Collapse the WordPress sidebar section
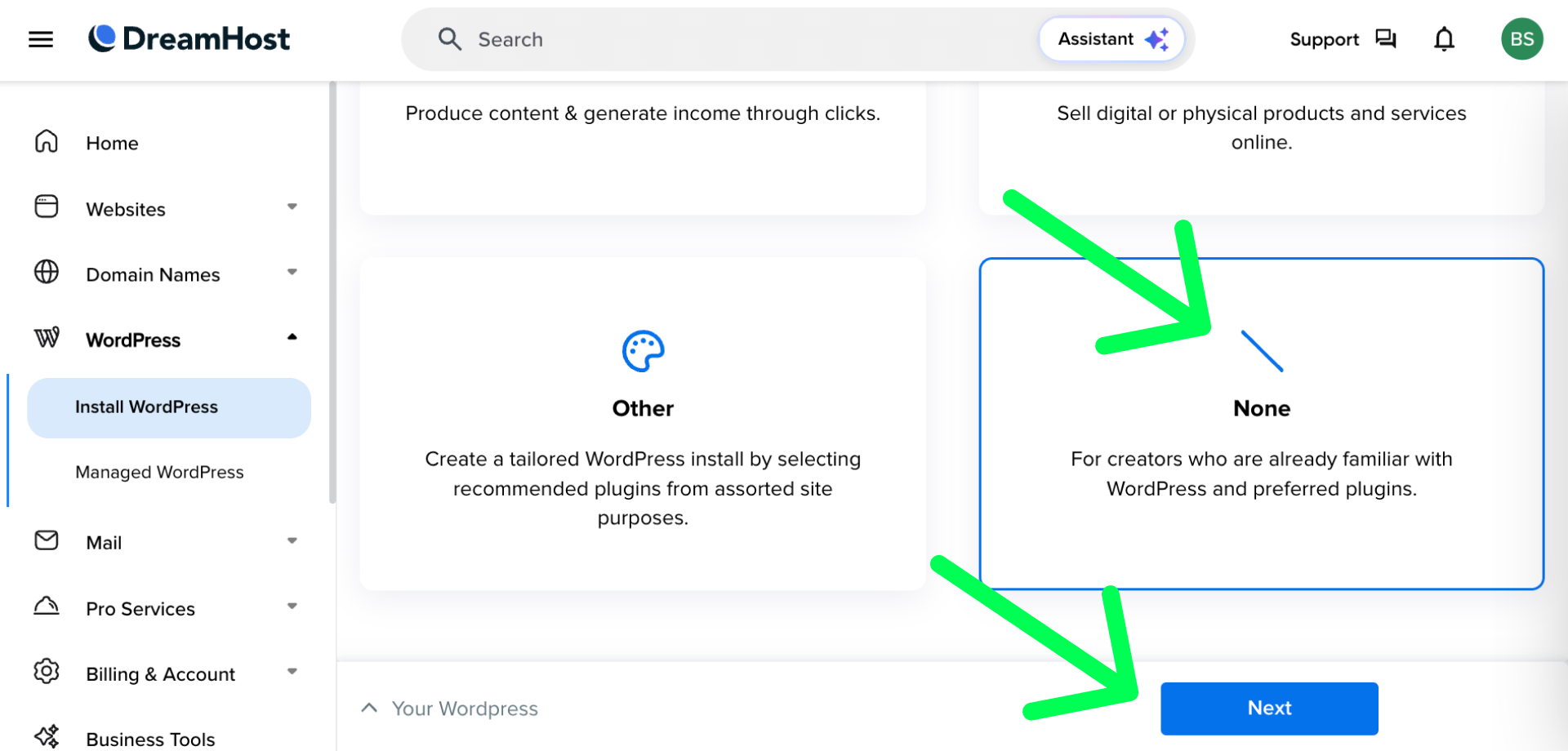This screenshot has height=751, width=1568. click(x=292, y=339)
